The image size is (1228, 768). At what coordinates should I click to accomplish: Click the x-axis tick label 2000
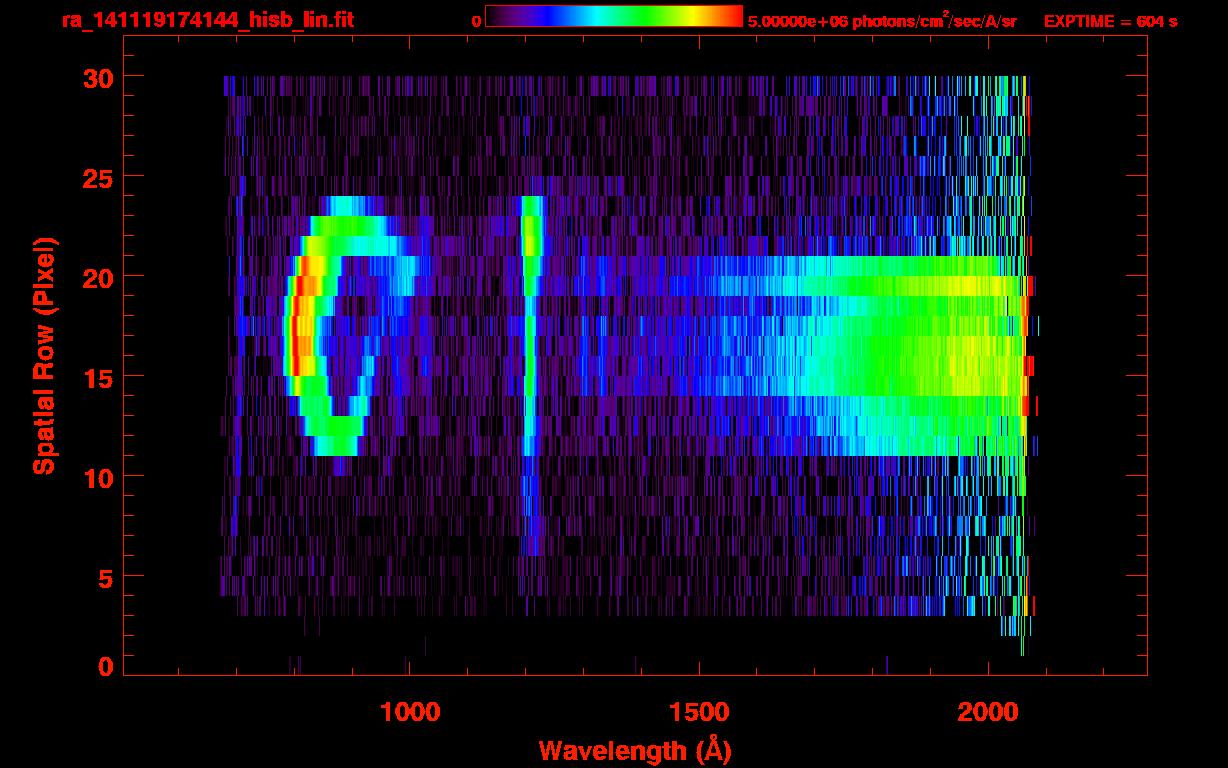coord(988,712)
